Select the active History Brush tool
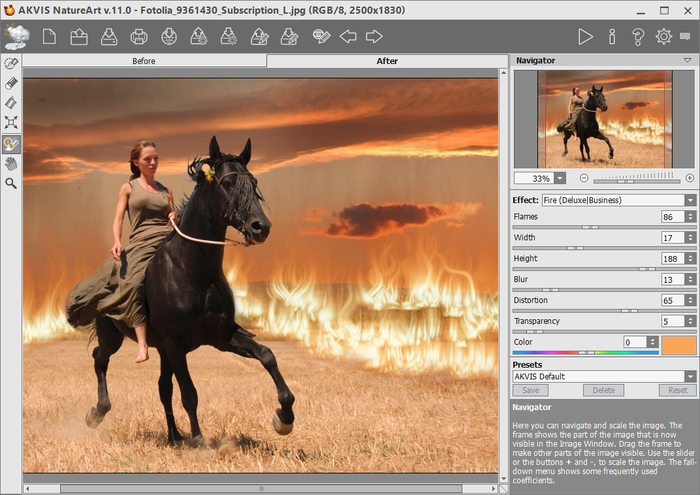 tap(11, 144)
